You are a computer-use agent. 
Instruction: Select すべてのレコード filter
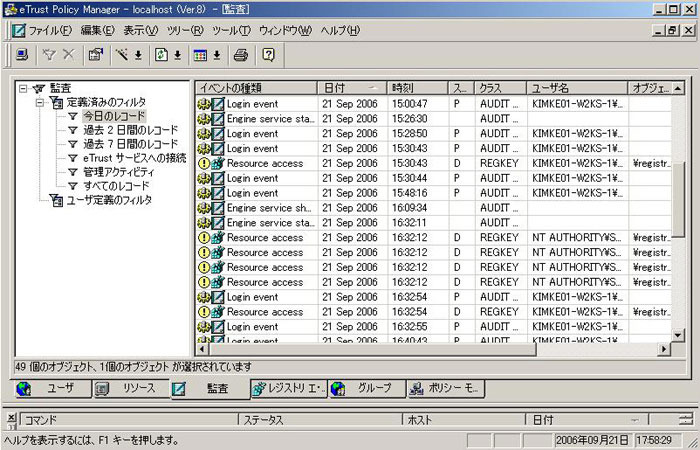coord(116,186)
